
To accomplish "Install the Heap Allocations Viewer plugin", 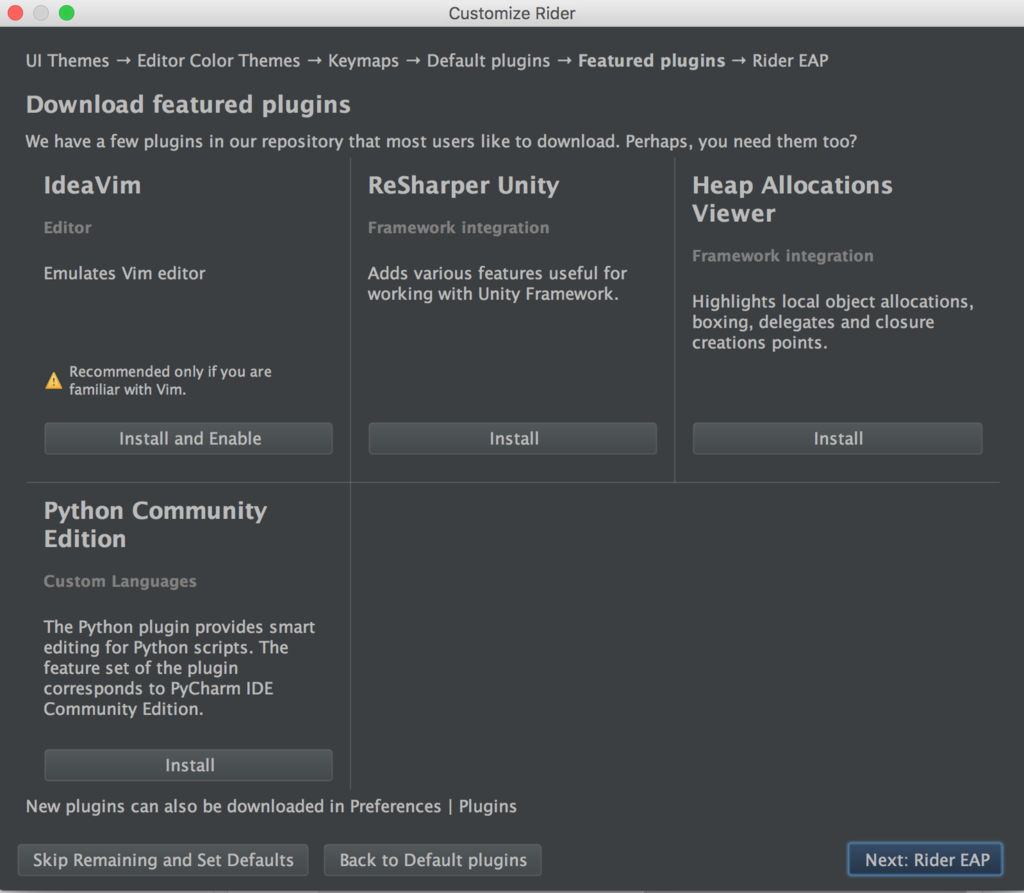I will [837, 438].
